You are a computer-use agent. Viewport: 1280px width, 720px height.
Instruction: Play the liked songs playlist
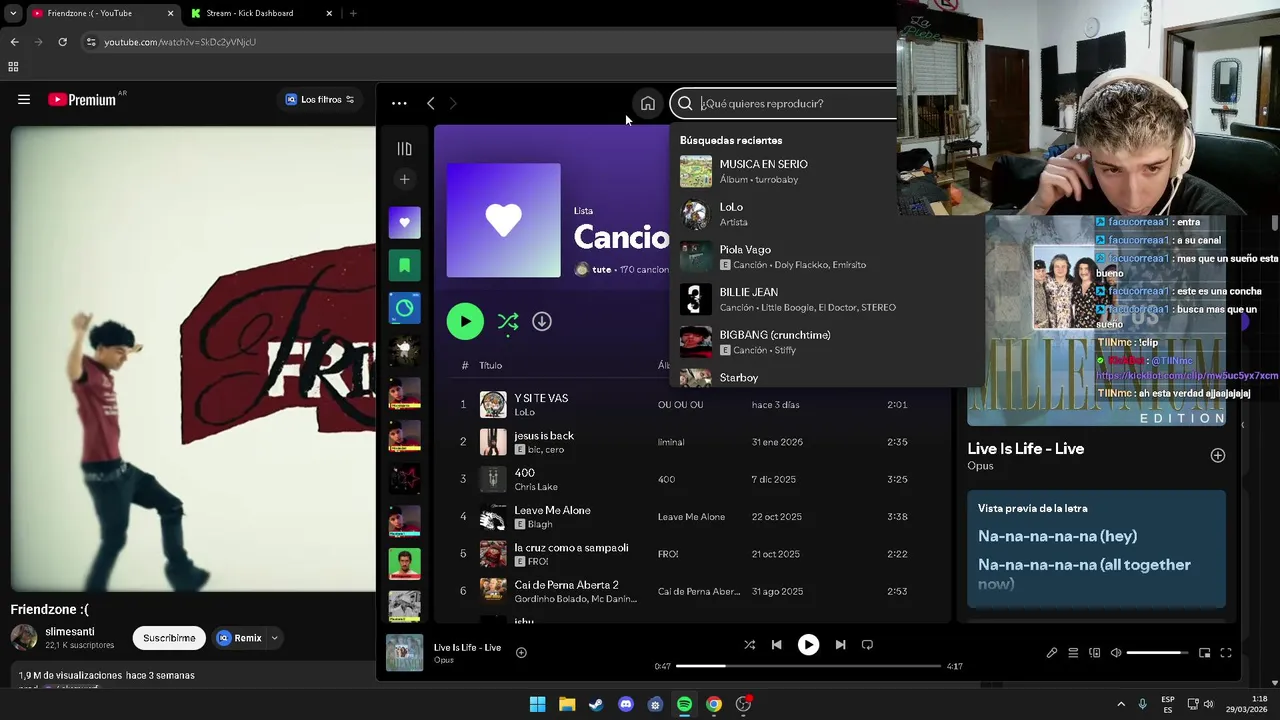pos(465,321)
